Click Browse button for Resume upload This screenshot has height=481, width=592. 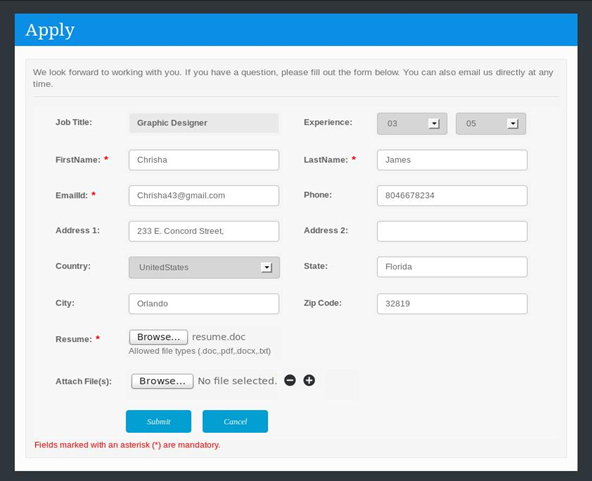[159, 337]
